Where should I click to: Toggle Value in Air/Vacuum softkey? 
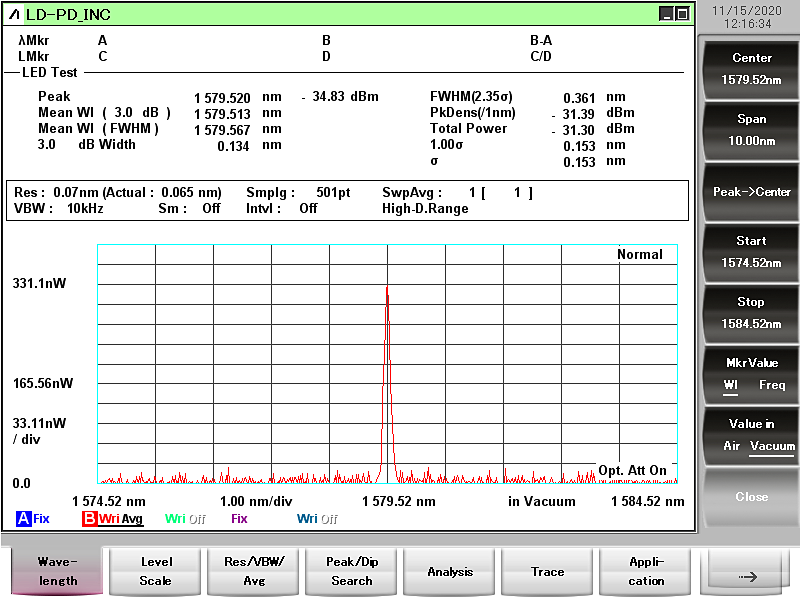coord(751,435)
